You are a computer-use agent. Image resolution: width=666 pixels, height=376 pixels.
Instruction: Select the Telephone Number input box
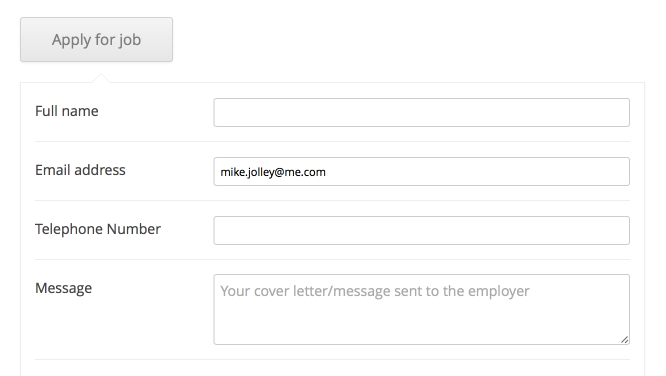[421, 231]
